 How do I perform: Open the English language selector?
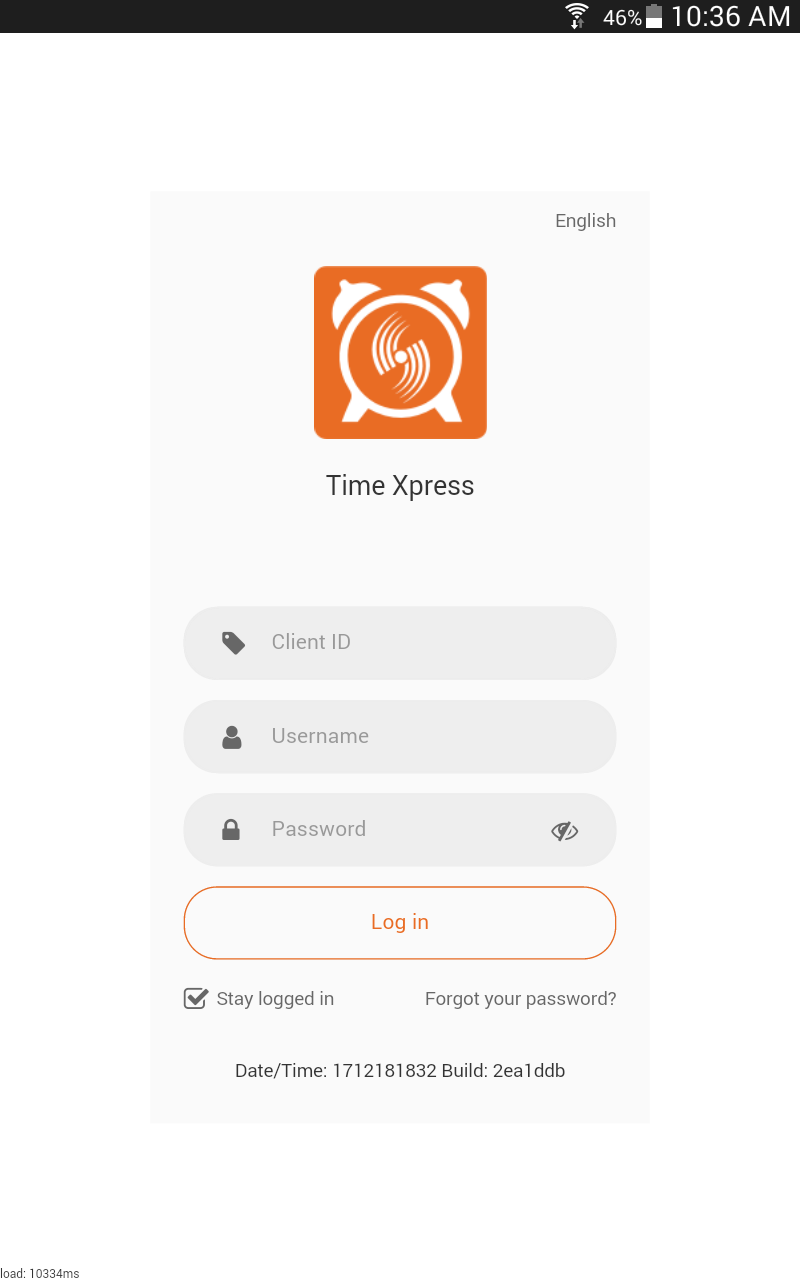pyautogui.click(x=586, y=221)
